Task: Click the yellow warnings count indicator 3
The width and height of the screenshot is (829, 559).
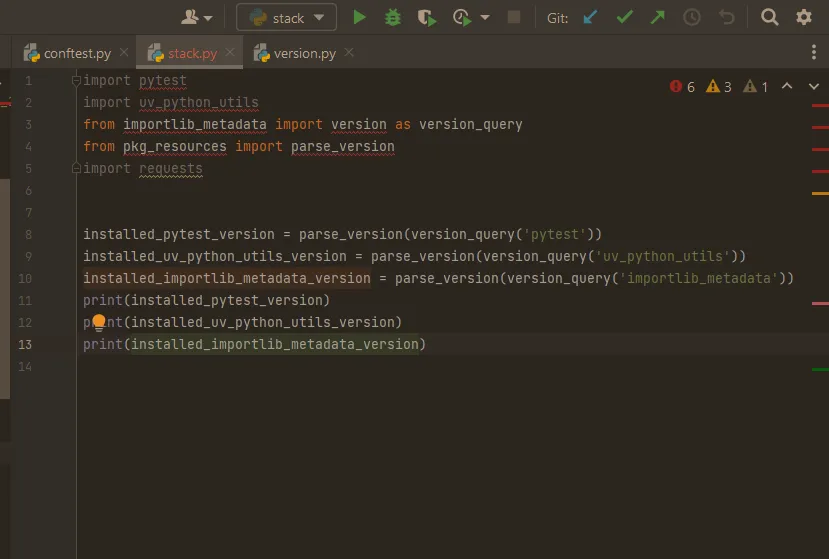Action: (719, 86)
